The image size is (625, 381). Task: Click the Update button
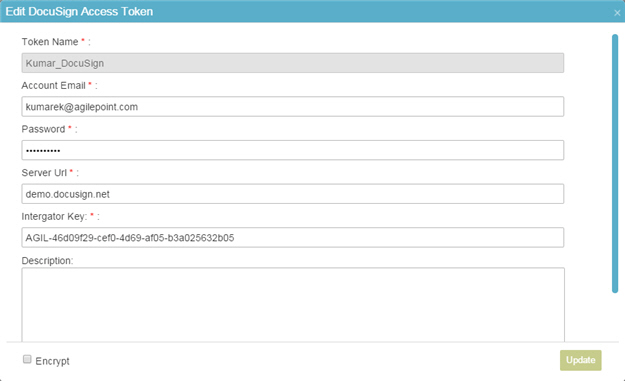click(x=580, y=360)
